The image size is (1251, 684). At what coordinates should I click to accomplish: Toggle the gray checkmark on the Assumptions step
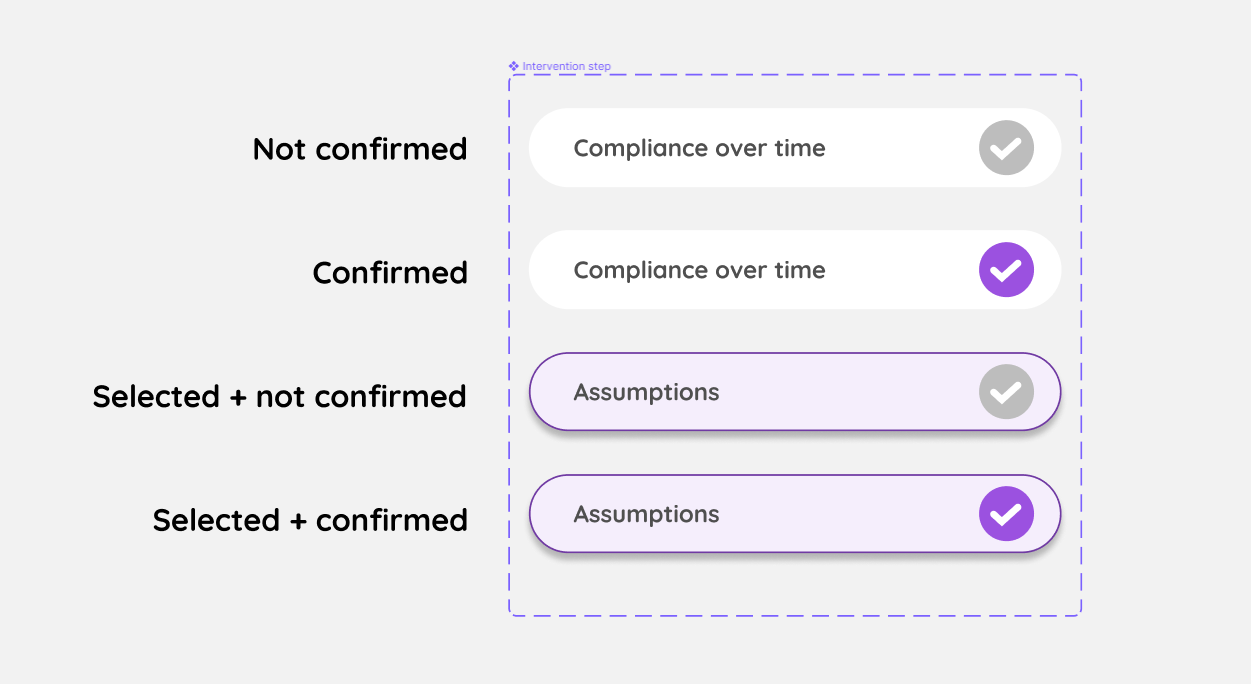click(x=1005, y=392)
